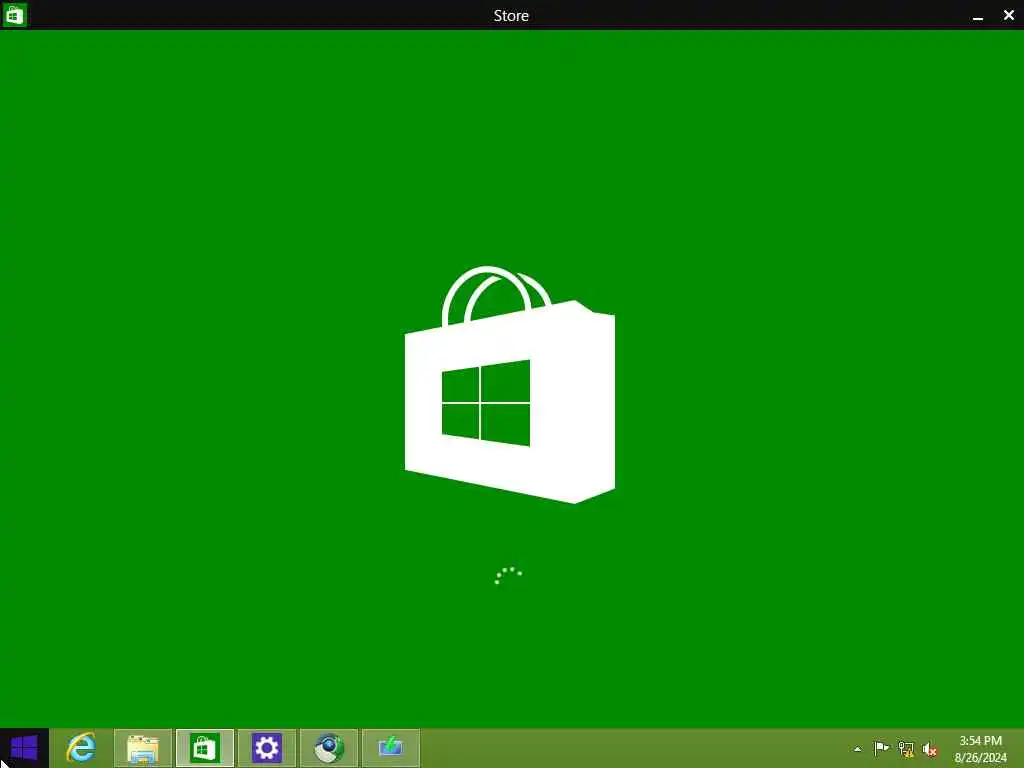Image resolution: width=1024 pixels, height=768 pixels.
Task: Open the globe browser icon on the taskbar
Action: (328, 748)
